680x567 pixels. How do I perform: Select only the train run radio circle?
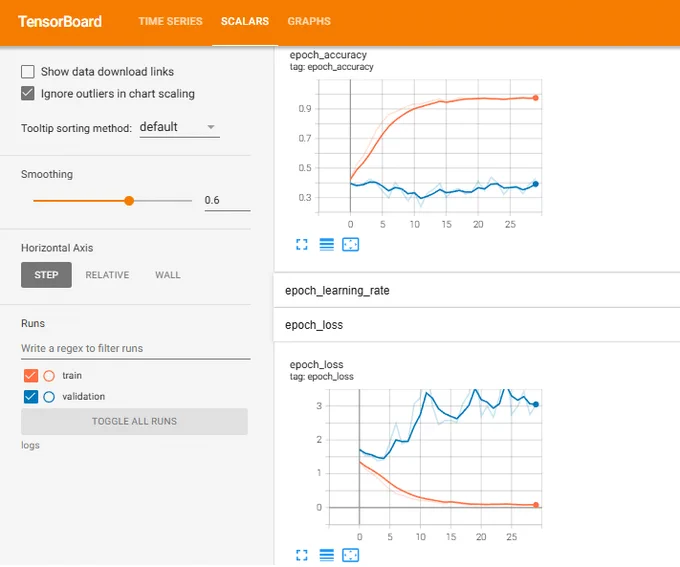[49, 376]
